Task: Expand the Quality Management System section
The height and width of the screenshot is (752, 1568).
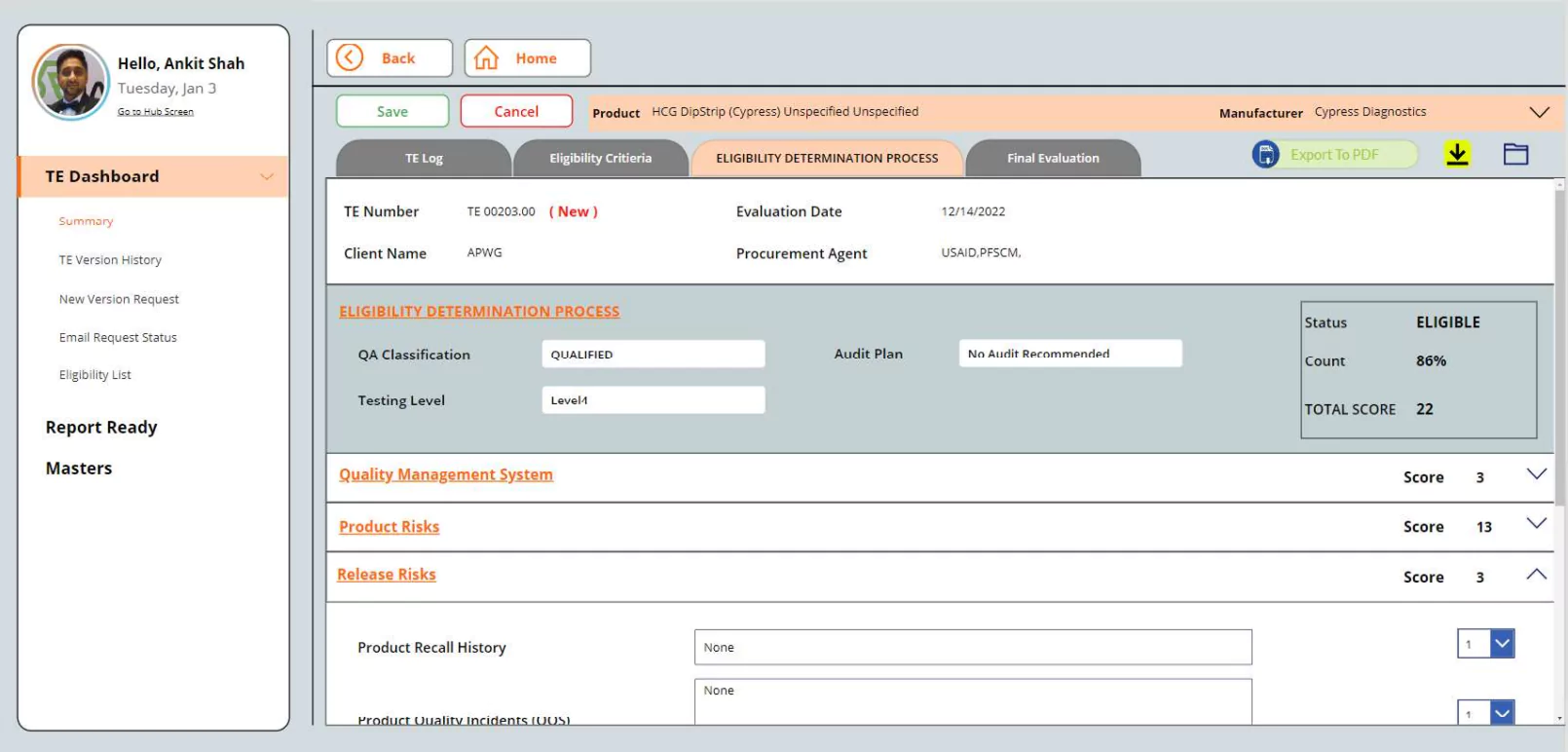Action: [1536, 474]
